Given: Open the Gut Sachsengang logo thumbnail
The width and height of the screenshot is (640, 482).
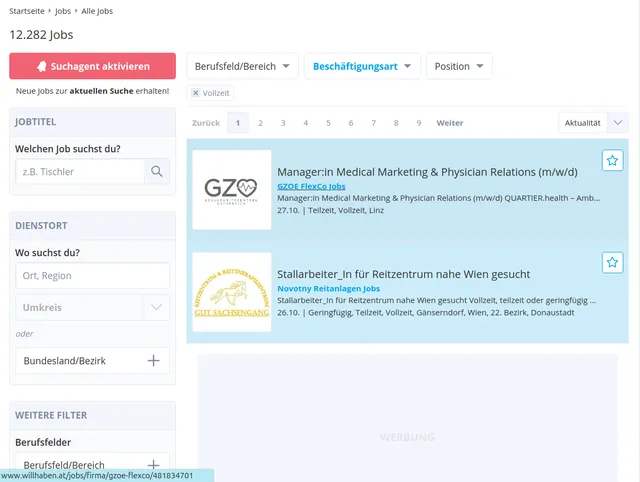Looking at the screenshot, I should 231,292.
